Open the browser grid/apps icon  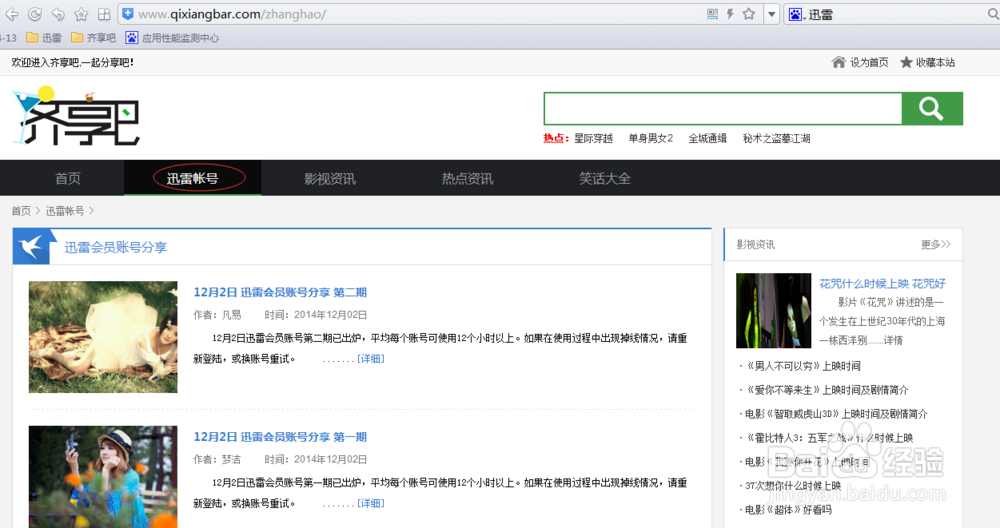pyautogui.click(x=104, y=14)
